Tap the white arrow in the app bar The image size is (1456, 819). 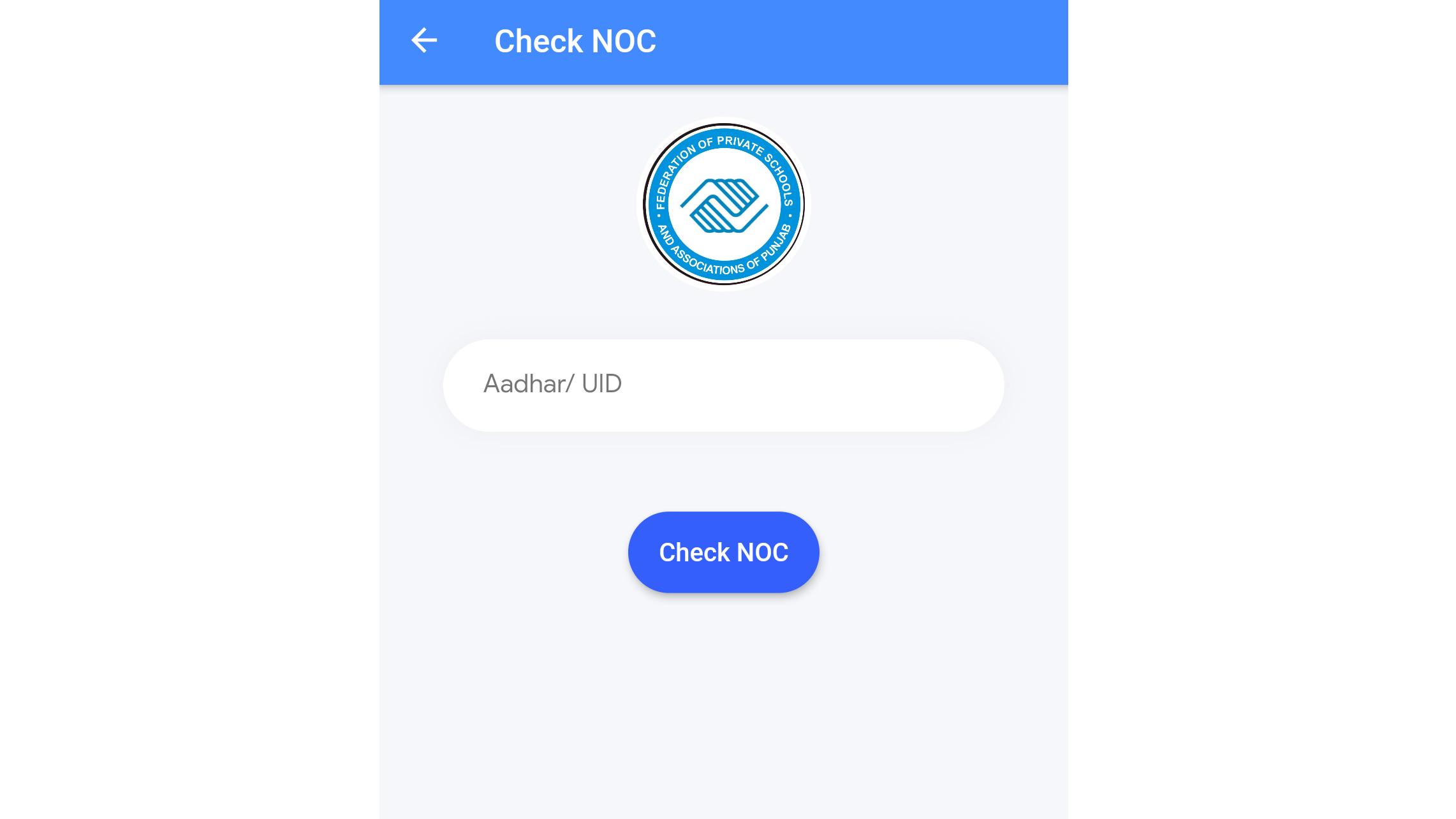tap(424, 40)
